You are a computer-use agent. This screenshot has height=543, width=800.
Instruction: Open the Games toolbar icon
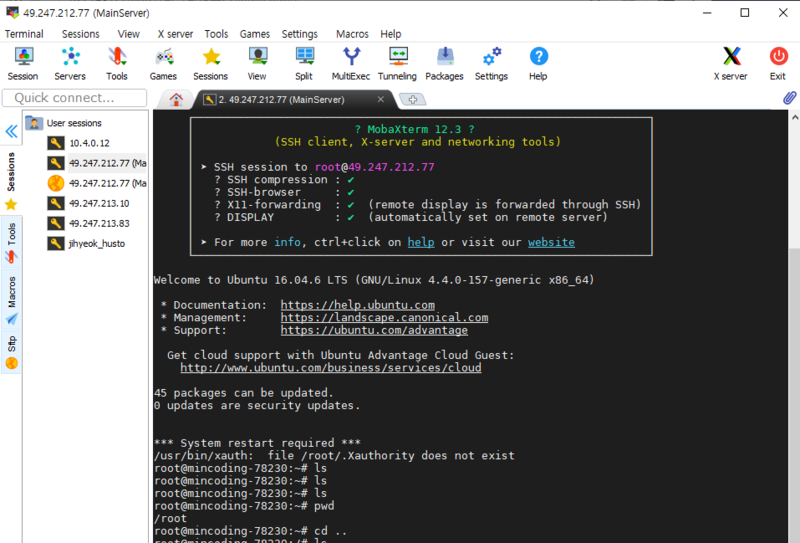tap(163, 64)
